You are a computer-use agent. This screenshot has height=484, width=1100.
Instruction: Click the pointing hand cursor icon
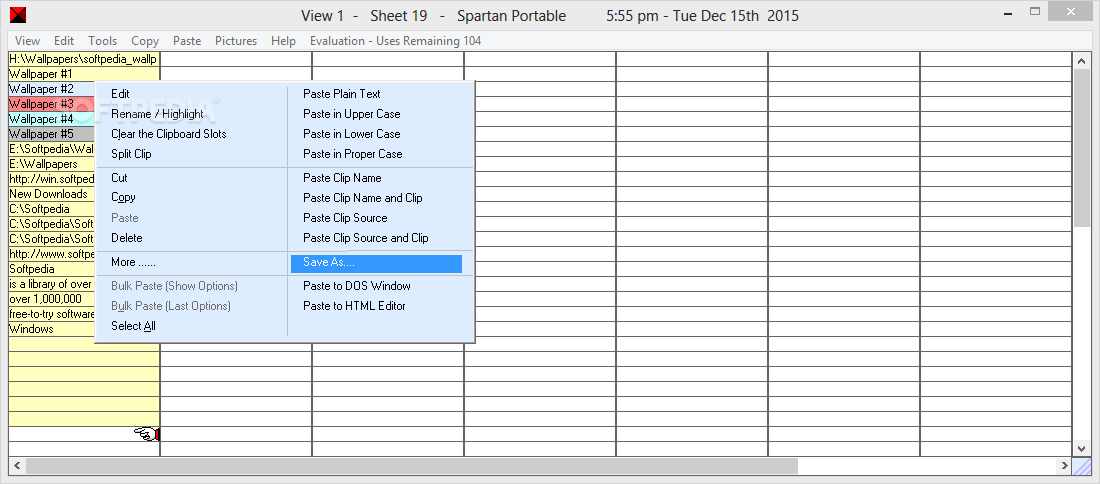pos(147,434)
